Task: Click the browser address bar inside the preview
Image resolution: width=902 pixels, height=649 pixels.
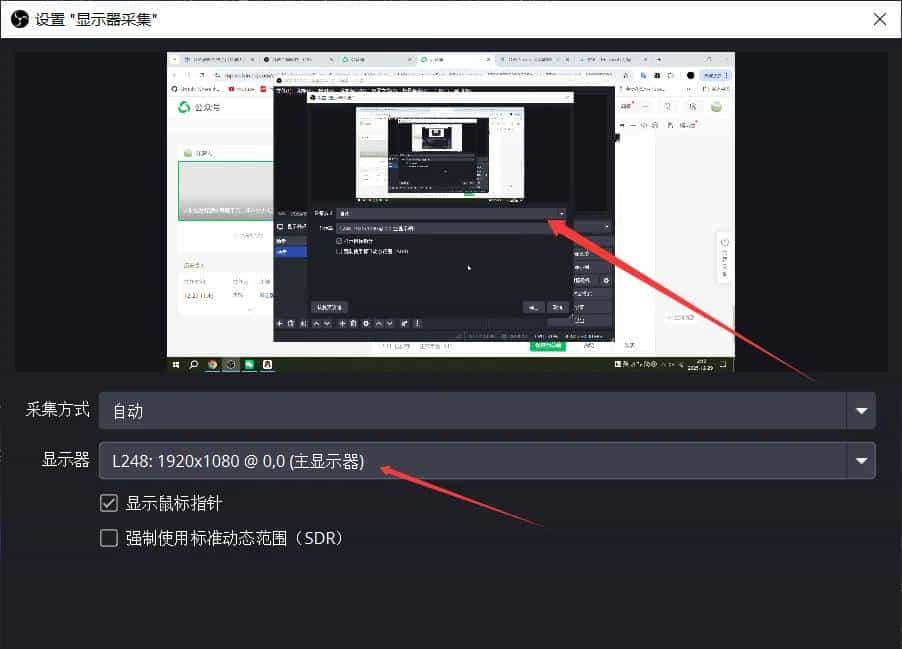Action: pyautogui.click(x=250, y=74)
